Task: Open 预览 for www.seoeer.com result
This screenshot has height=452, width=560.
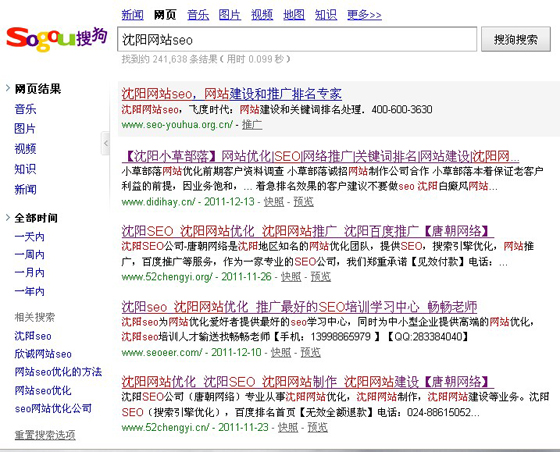Action: click(x=311, y=352)
